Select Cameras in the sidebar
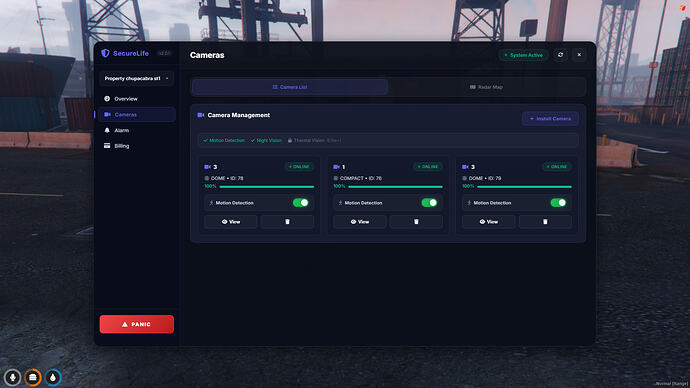Viewport: 690px width, 388px height. (x=136, y=114)
